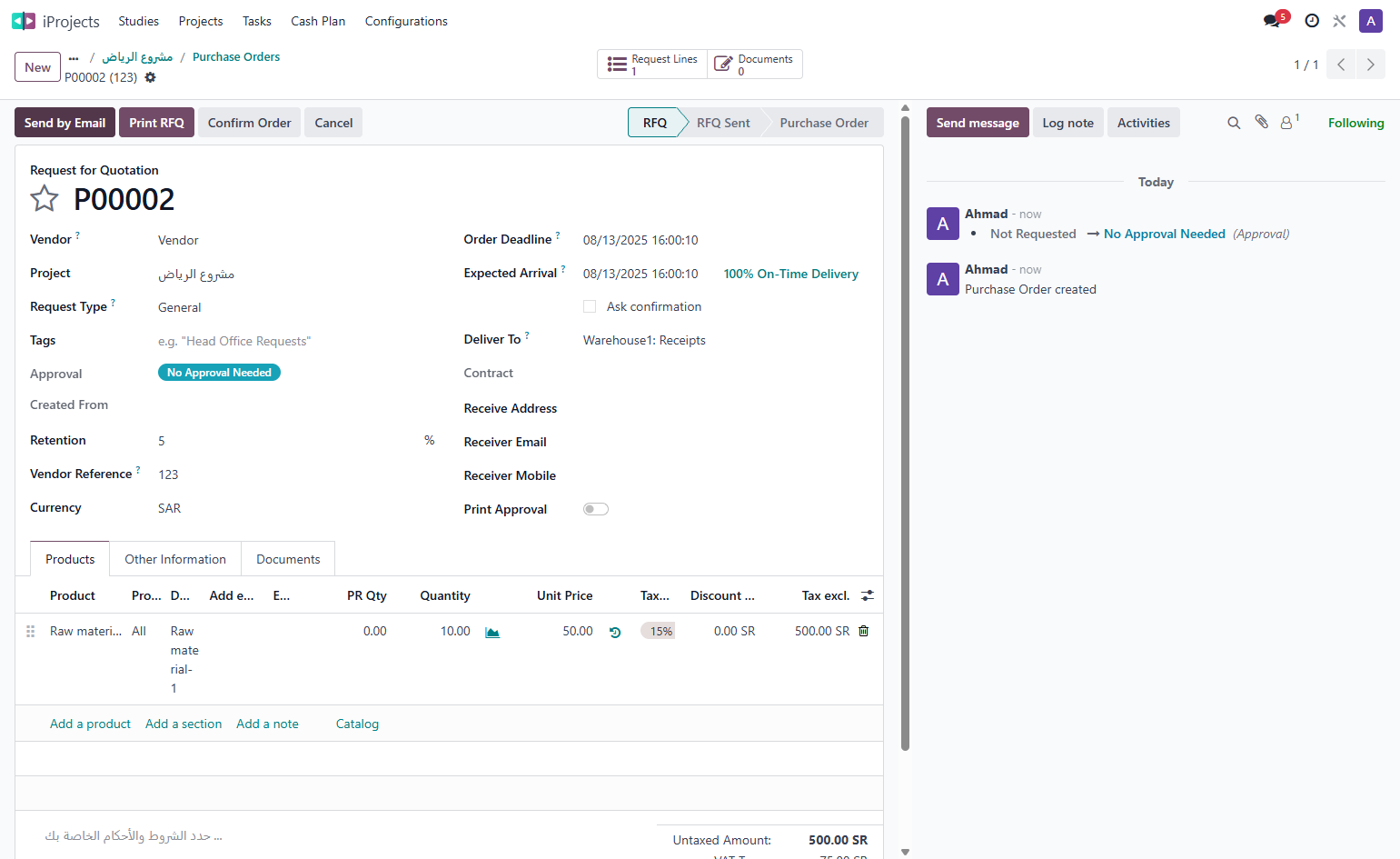Open the debug tools icon
1400x859 pixels.
pyautogui.click(x=1339, y=21)
